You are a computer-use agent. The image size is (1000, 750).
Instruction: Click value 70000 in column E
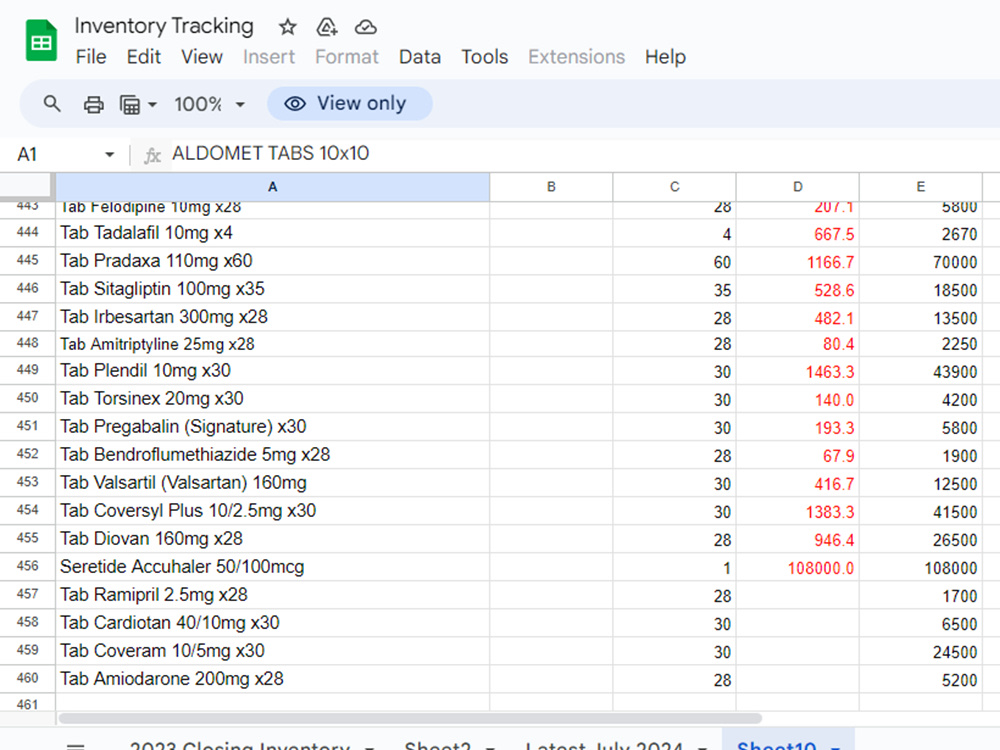pyautogui.click(x=955, y=262)
